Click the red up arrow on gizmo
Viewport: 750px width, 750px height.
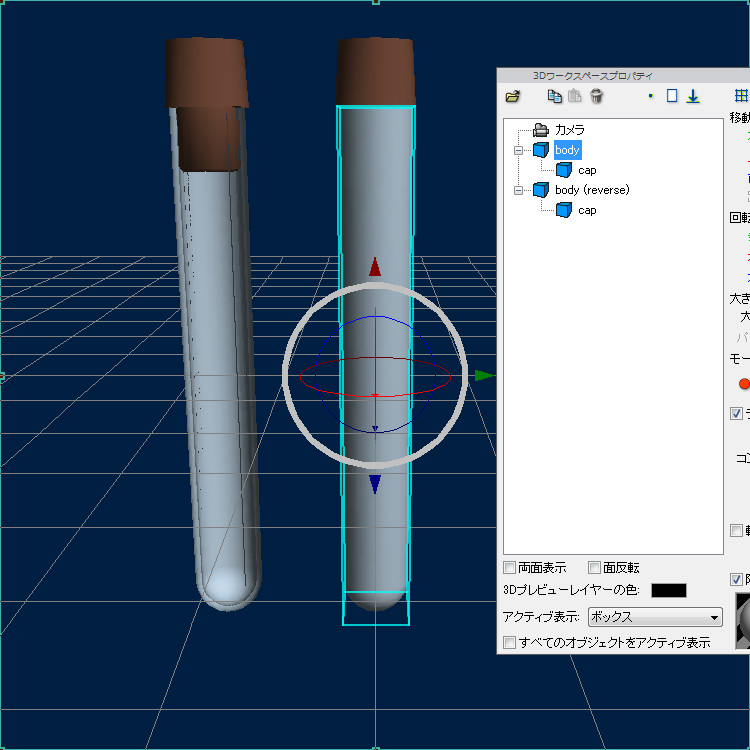point(375,267)
